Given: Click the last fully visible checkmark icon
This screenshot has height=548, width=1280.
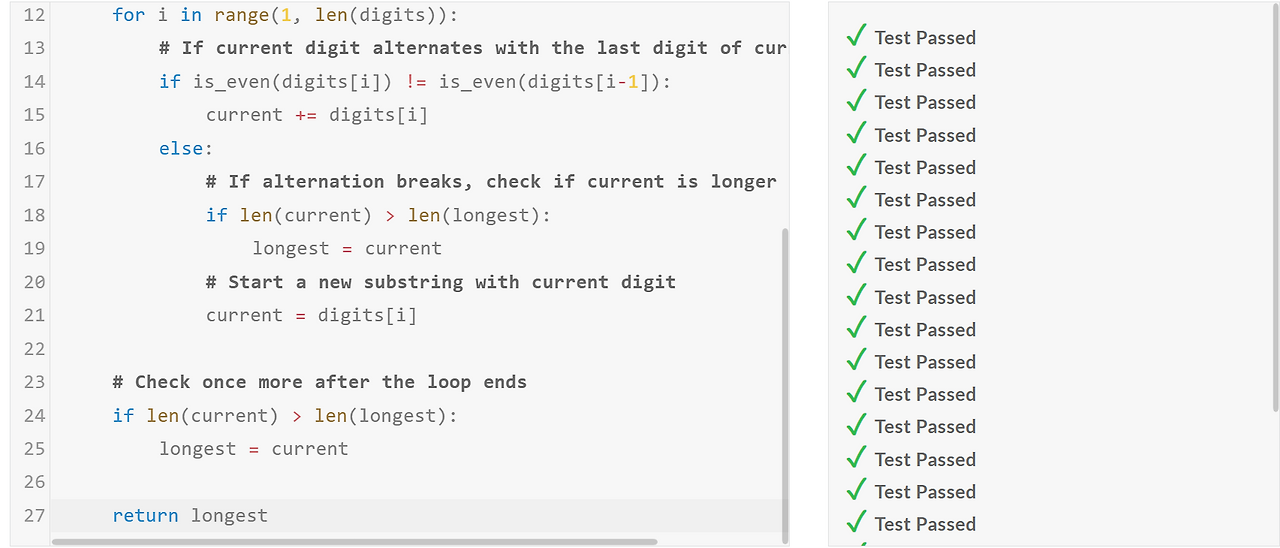Looking at the screenshot, I should click(856, 523).
